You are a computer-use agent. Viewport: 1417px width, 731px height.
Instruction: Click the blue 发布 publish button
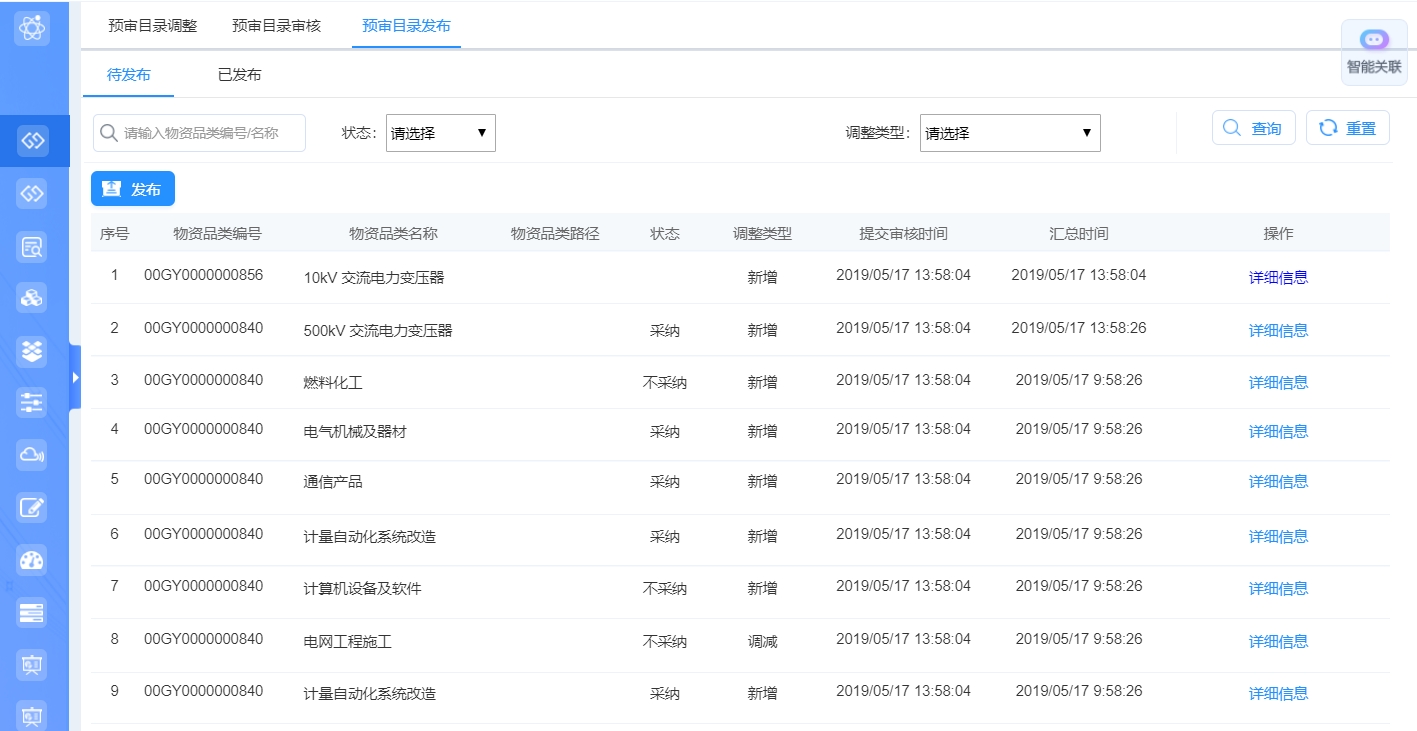coord(133,189)
